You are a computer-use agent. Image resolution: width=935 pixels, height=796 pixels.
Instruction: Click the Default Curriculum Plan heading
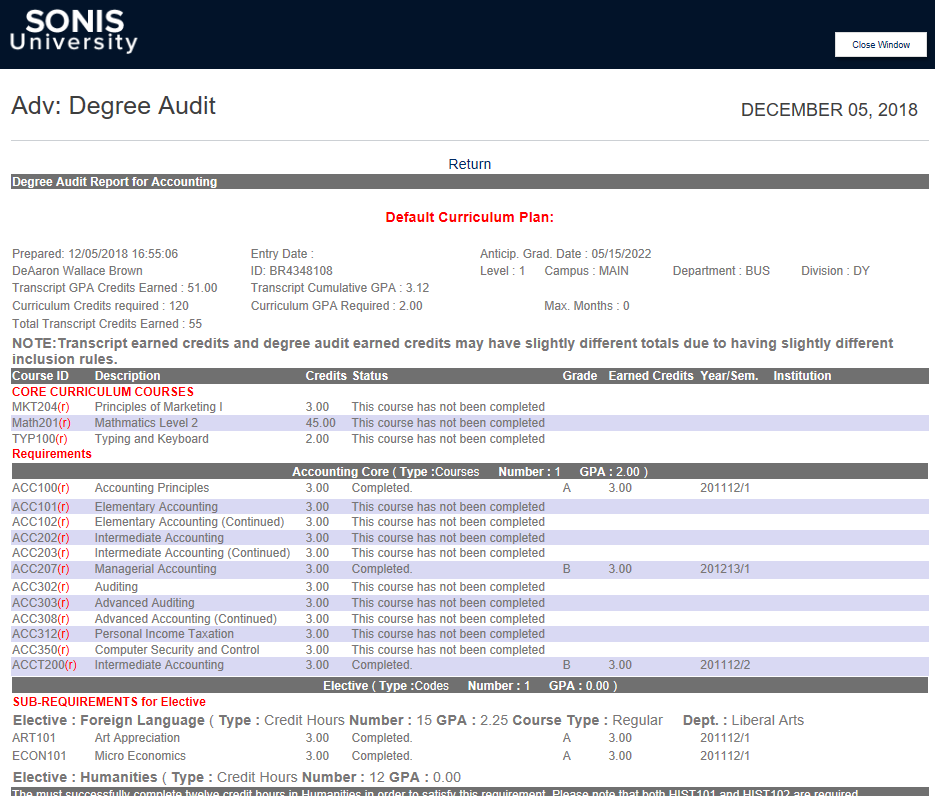point(467,217)
